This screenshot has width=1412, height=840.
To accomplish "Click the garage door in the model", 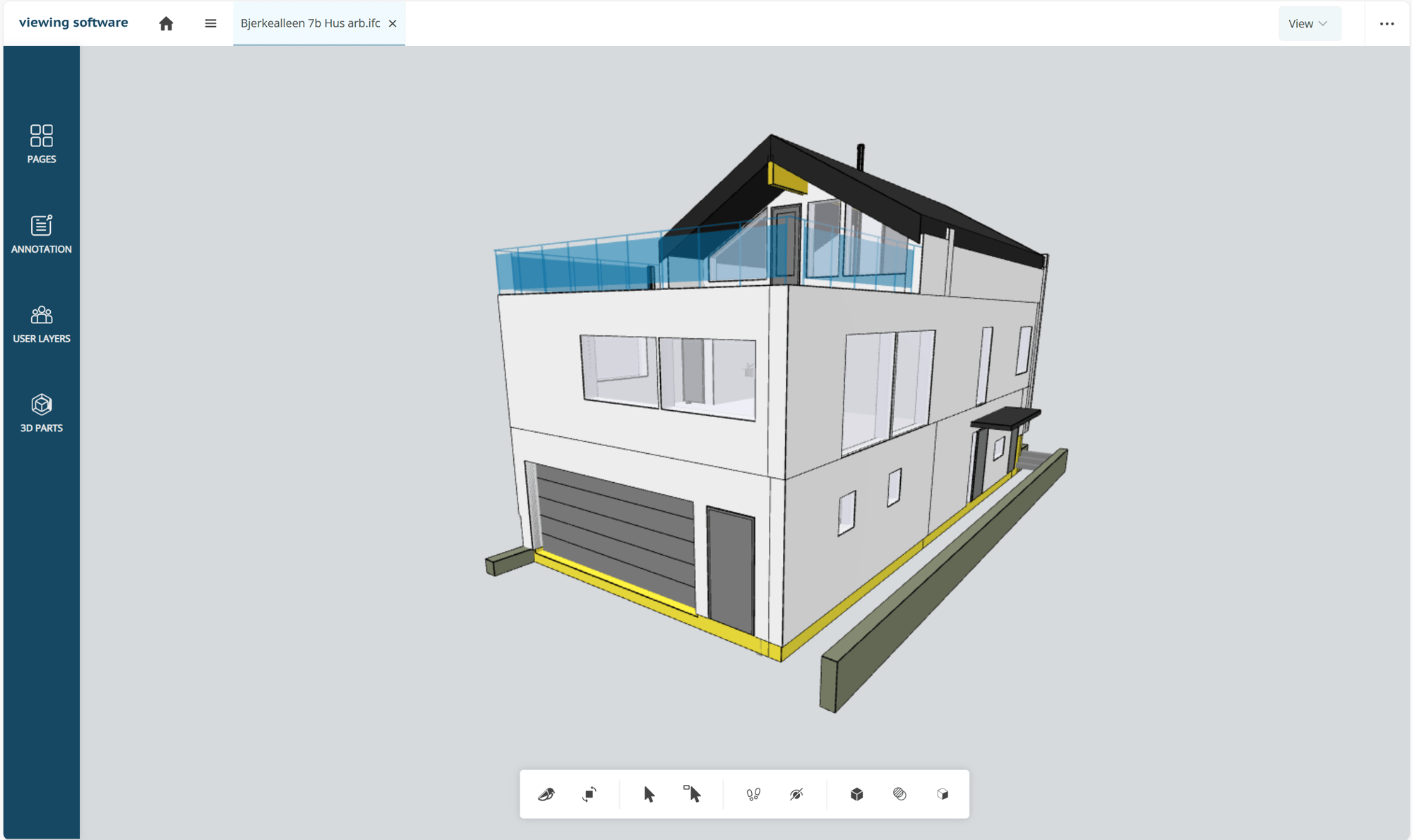I will pos(614,536).
